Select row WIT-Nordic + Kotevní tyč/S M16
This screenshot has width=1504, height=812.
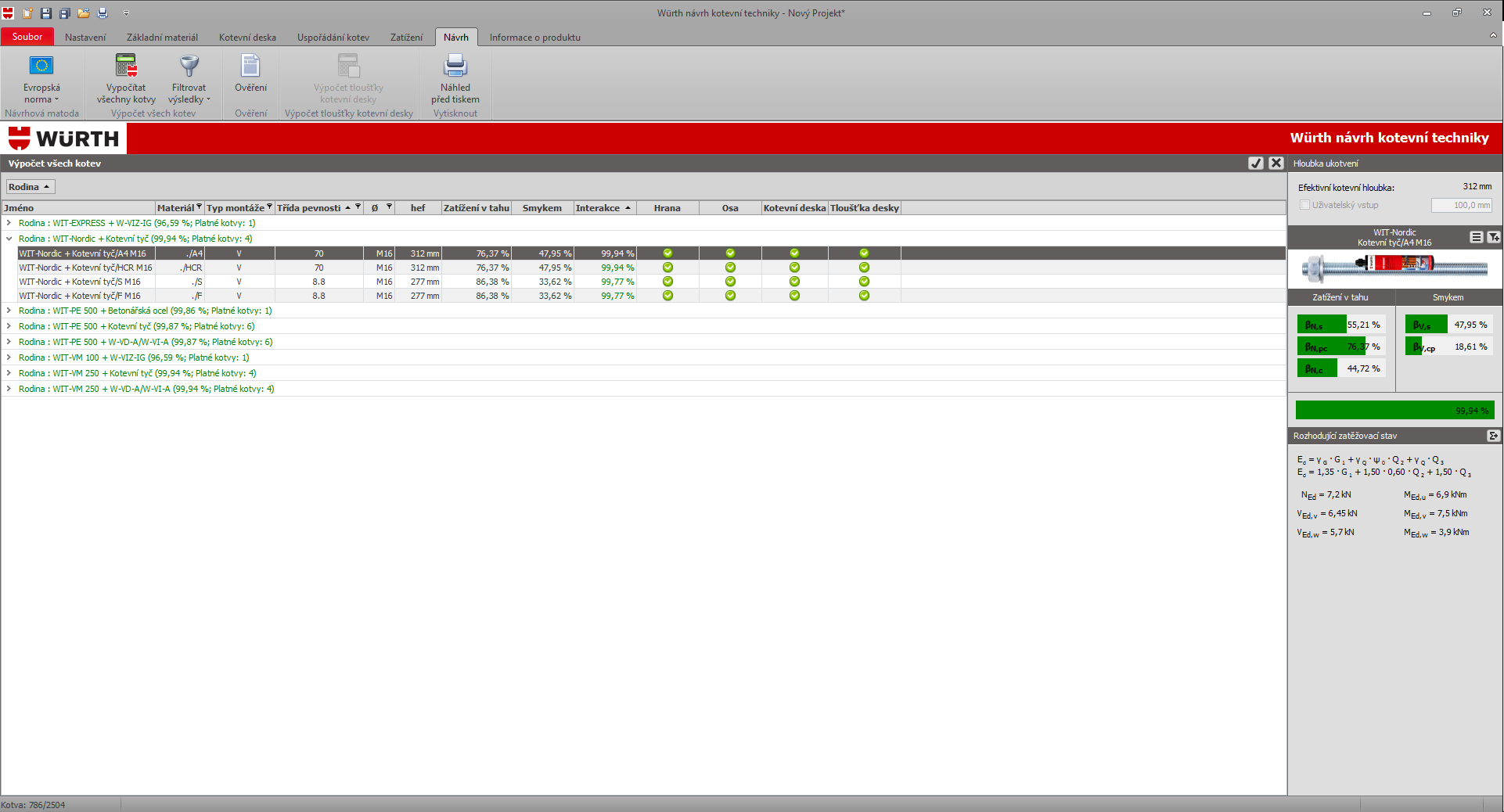click(x=651, y=282)
